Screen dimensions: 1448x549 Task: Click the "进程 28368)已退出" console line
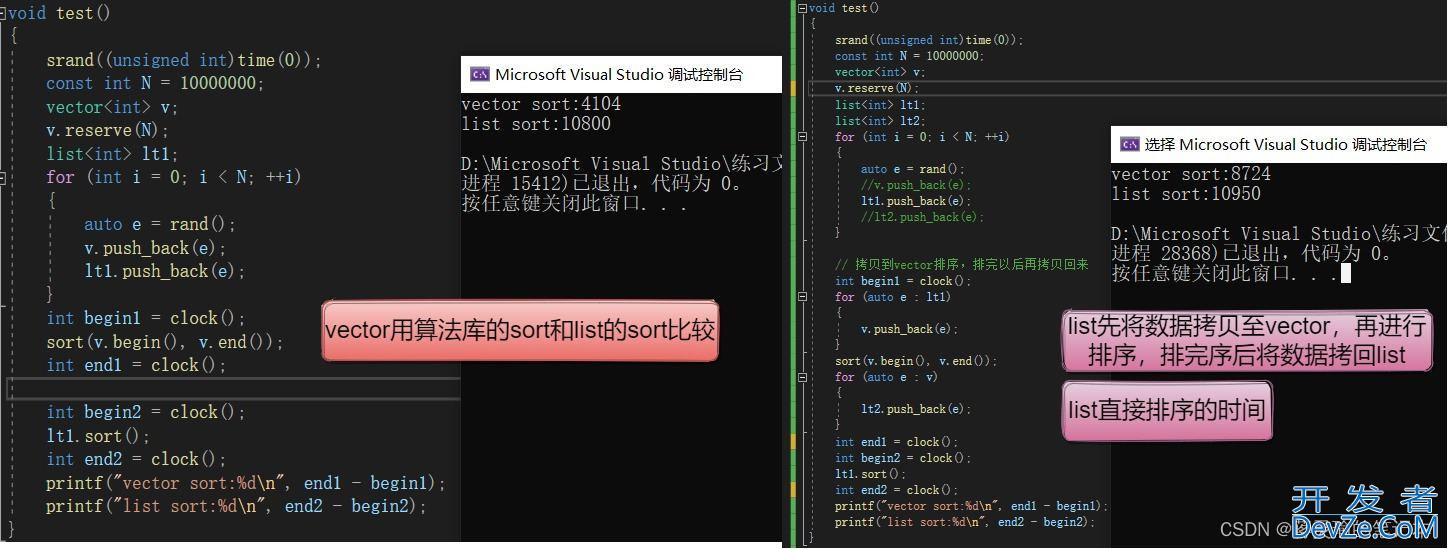(1251, 254)
